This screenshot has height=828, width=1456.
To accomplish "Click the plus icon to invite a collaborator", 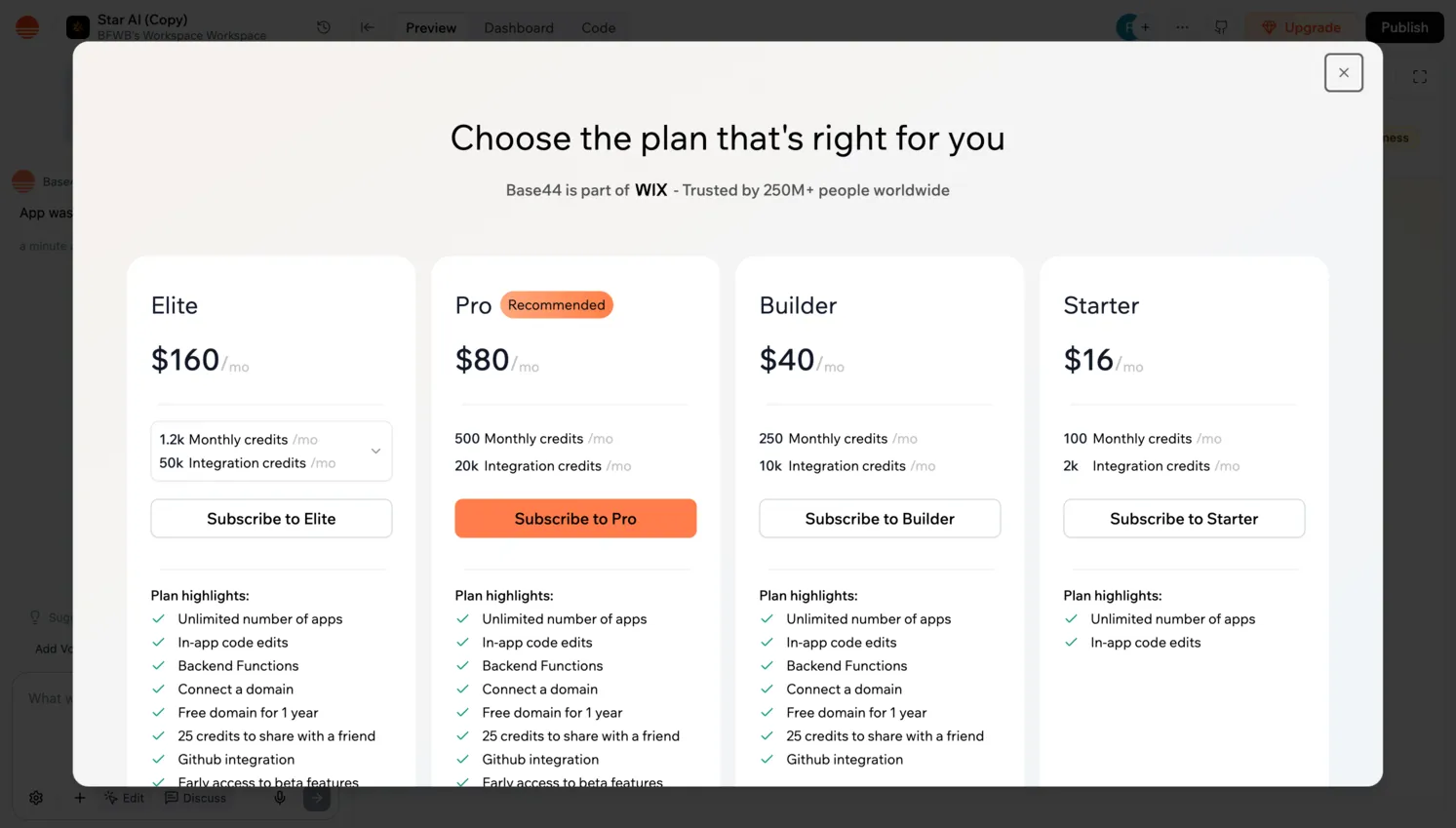I will point(1148,27).
